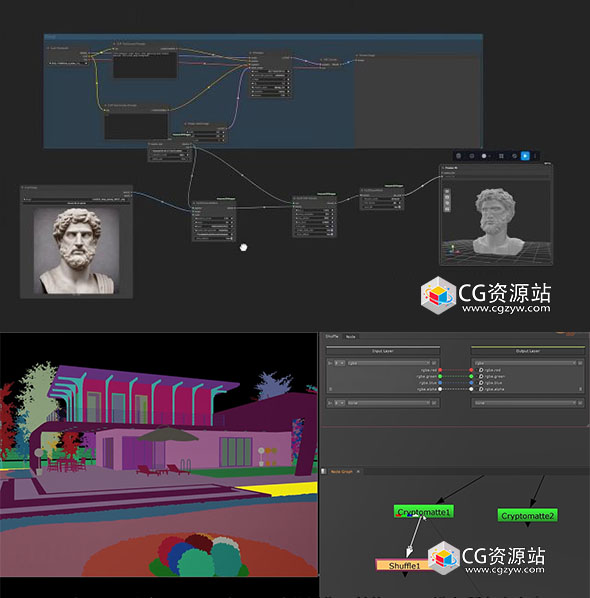The height and width of the screenshot is (598, 590).
Task: Click the output green channel connector dot
Action: pyautogui.click(x=471, y=376)
